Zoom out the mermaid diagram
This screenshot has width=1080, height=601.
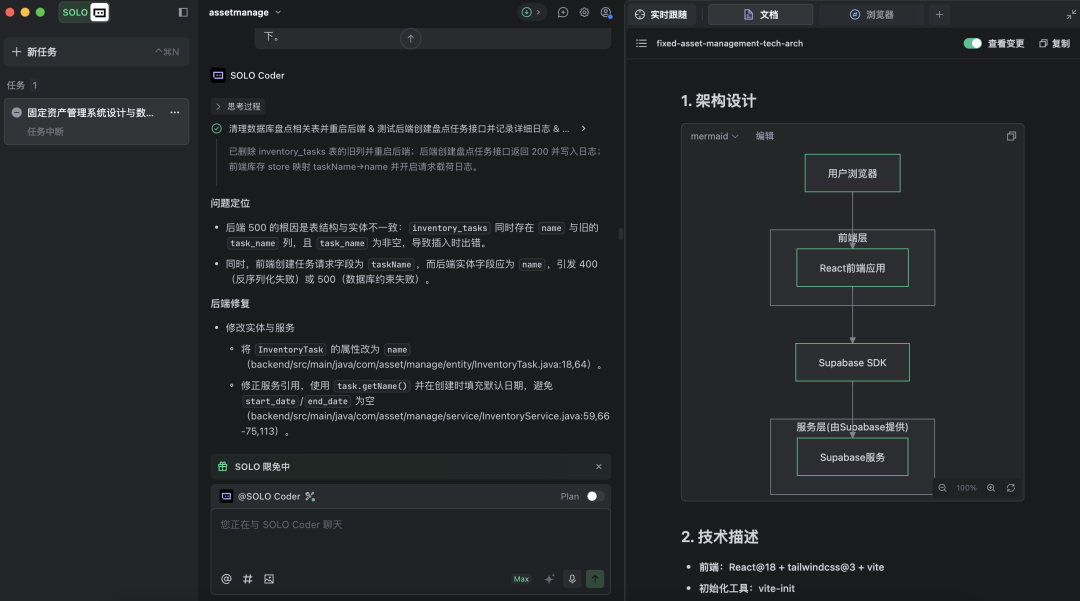[x=942, y=488]
